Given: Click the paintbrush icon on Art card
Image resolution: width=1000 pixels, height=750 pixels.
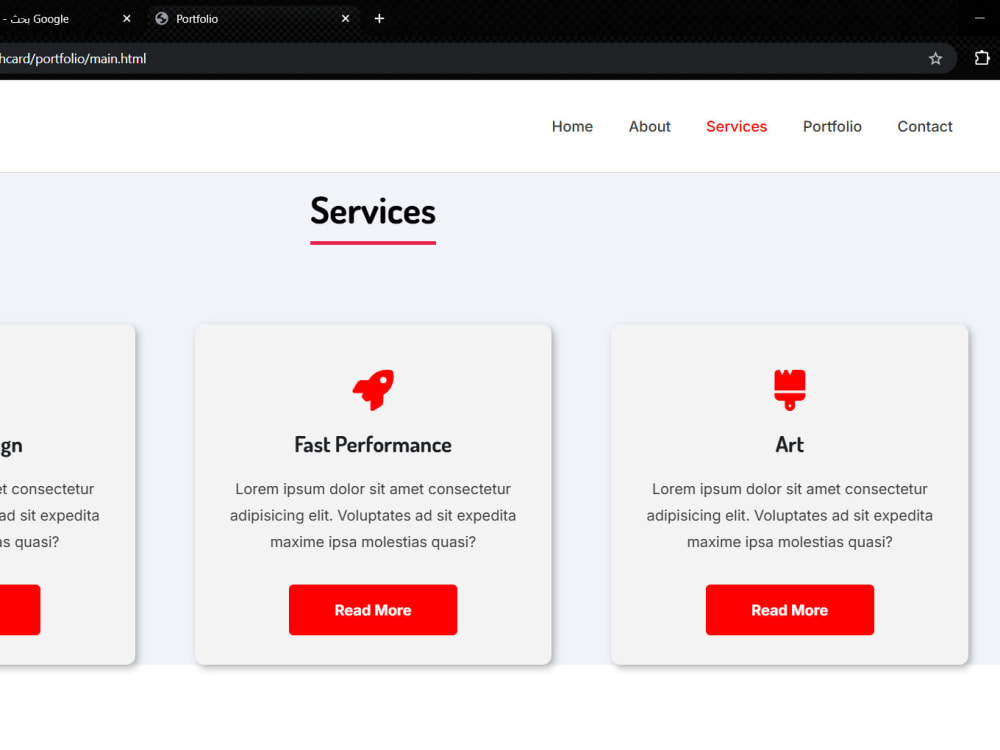Looking at the screenshot, I should click(790, 390).
